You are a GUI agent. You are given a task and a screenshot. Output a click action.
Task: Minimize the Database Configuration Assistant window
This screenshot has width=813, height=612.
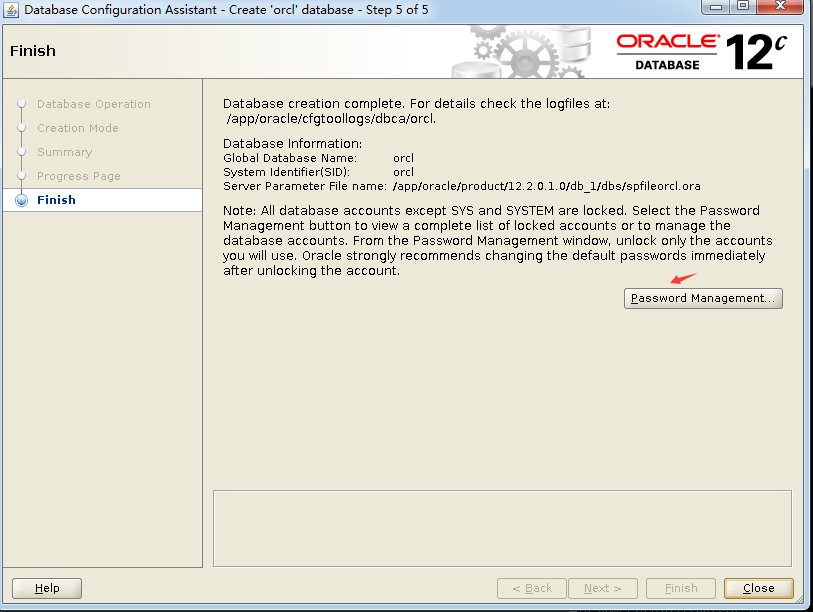pos(716,7)
